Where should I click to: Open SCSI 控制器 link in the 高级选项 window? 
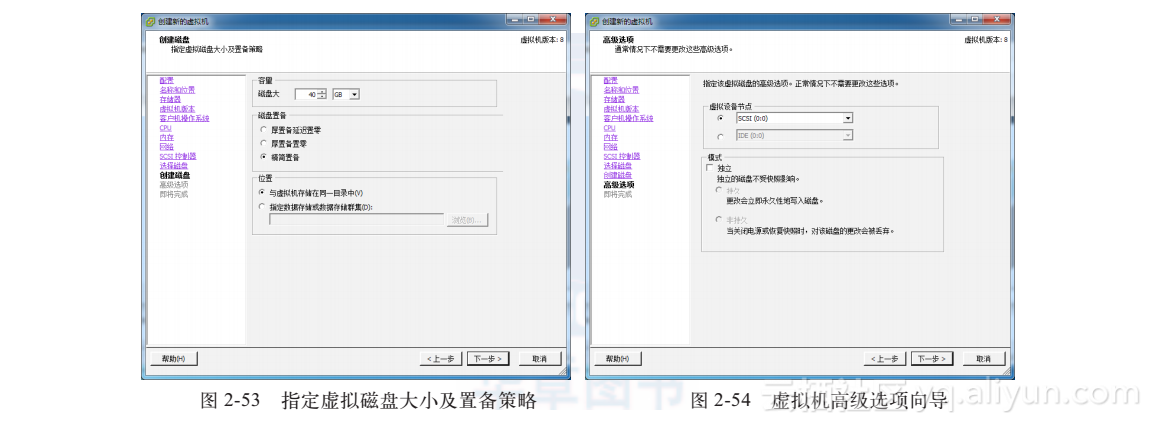point(622,157)
